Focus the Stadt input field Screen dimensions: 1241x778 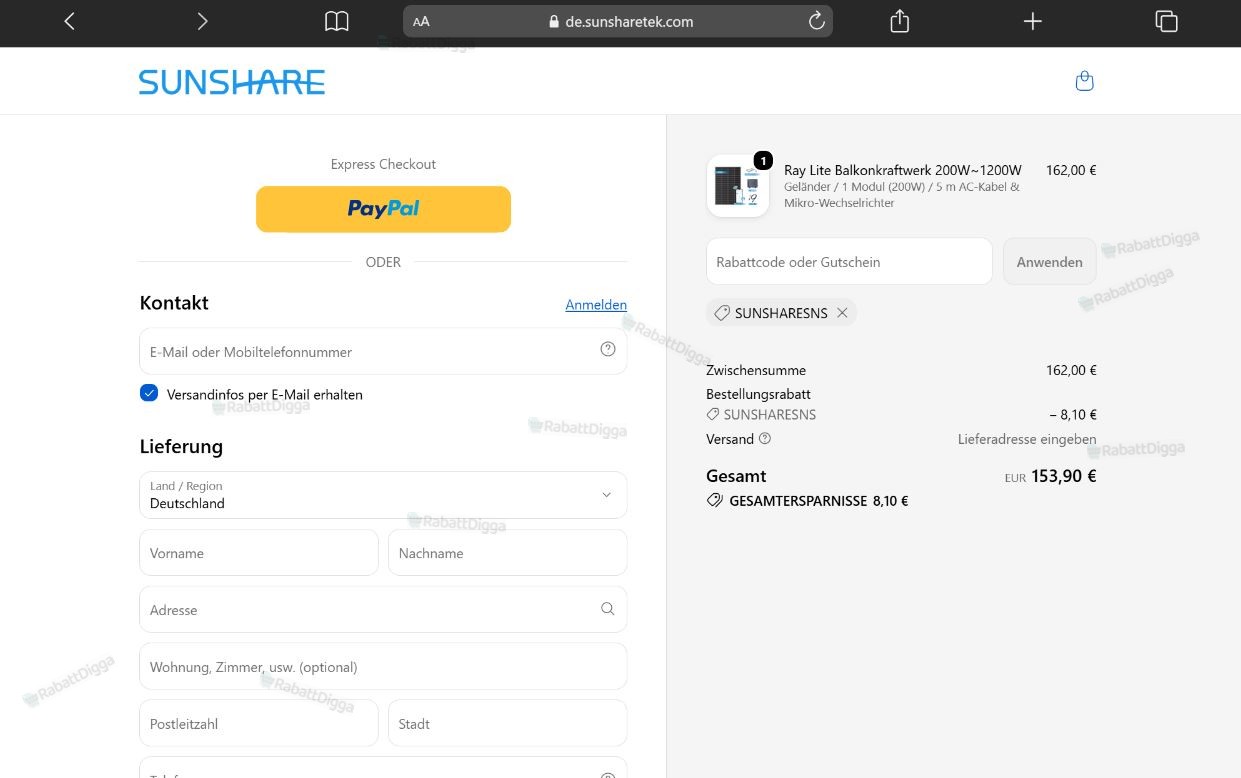click(507, 724)
